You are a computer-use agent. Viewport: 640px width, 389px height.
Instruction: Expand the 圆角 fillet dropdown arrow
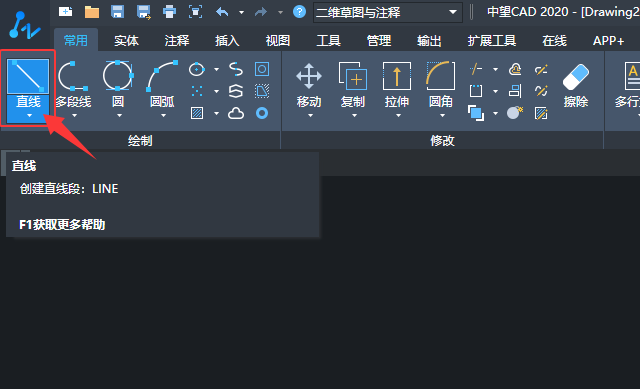442,116
